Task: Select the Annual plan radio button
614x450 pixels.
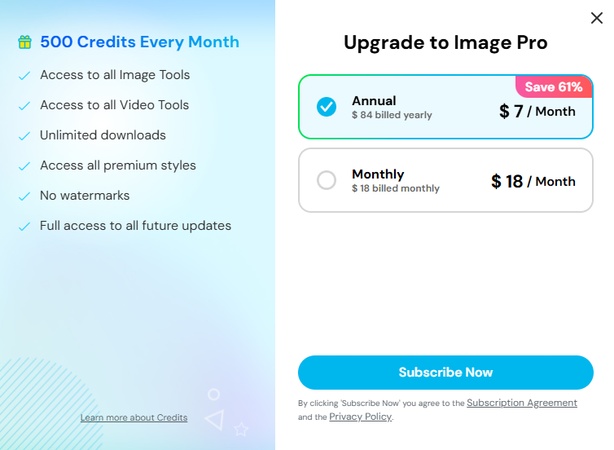Action: (326, 106)
